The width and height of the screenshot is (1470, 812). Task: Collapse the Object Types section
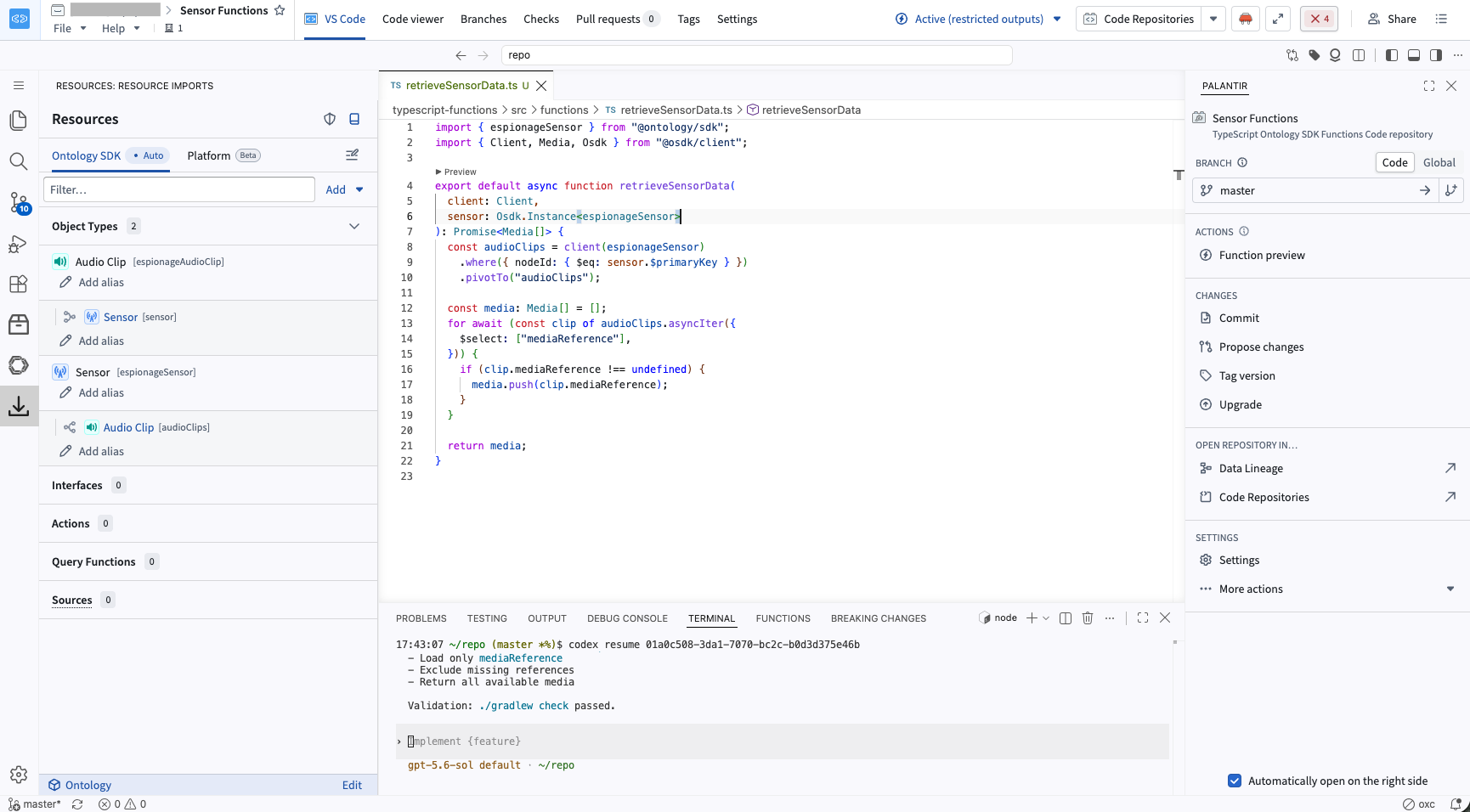coord(354,226)
